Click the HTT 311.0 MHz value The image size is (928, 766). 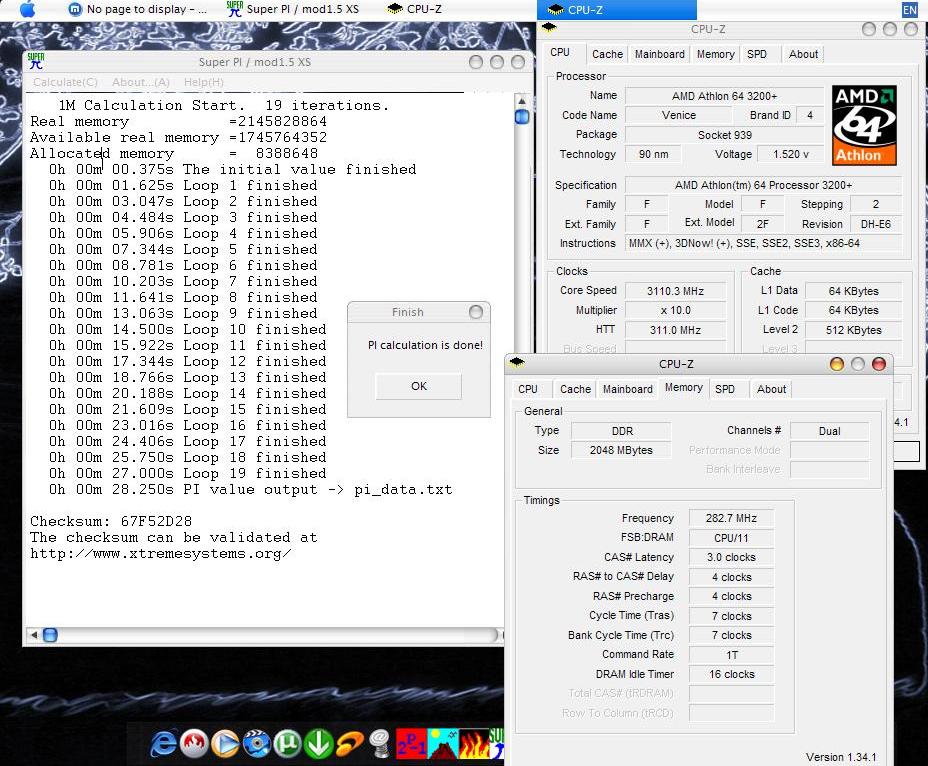coord(675,330)
